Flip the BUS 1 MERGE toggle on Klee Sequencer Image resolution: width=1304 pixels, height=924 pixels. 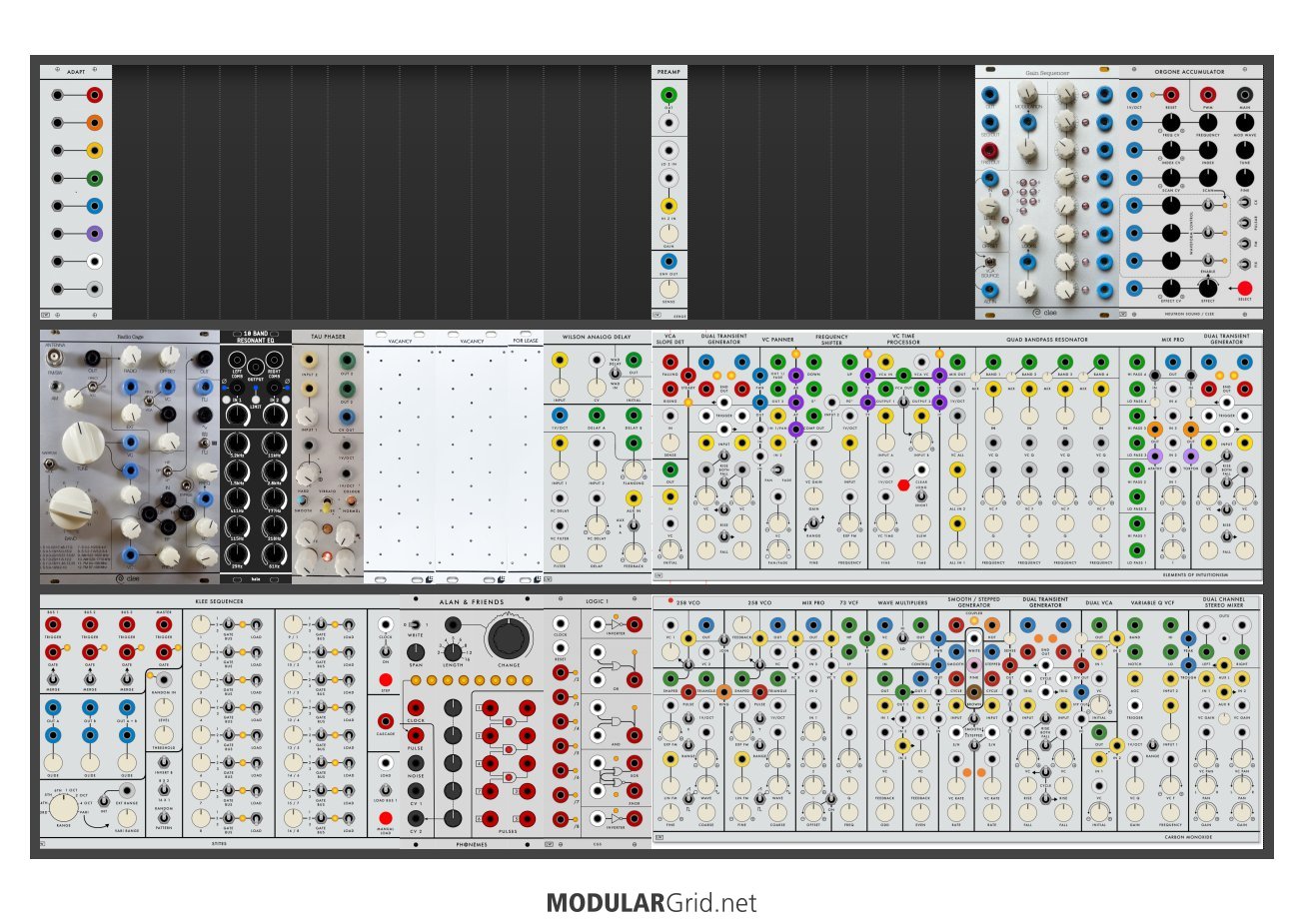pyautogui.click(x=53, y=679)
